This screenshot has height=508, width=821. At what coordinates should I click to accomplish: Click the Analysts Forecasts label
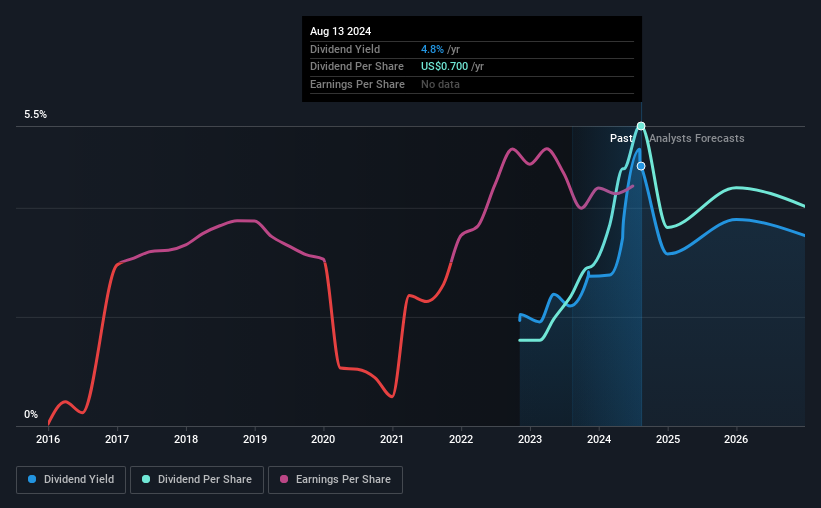pyautogui.click(x=697, y=138)
